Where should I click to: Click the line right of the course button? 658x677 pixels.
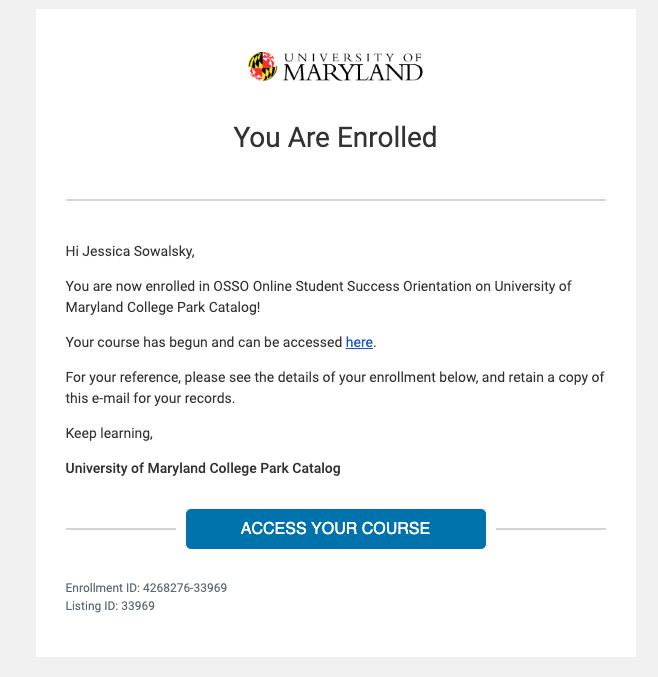[x=550, y=528]
